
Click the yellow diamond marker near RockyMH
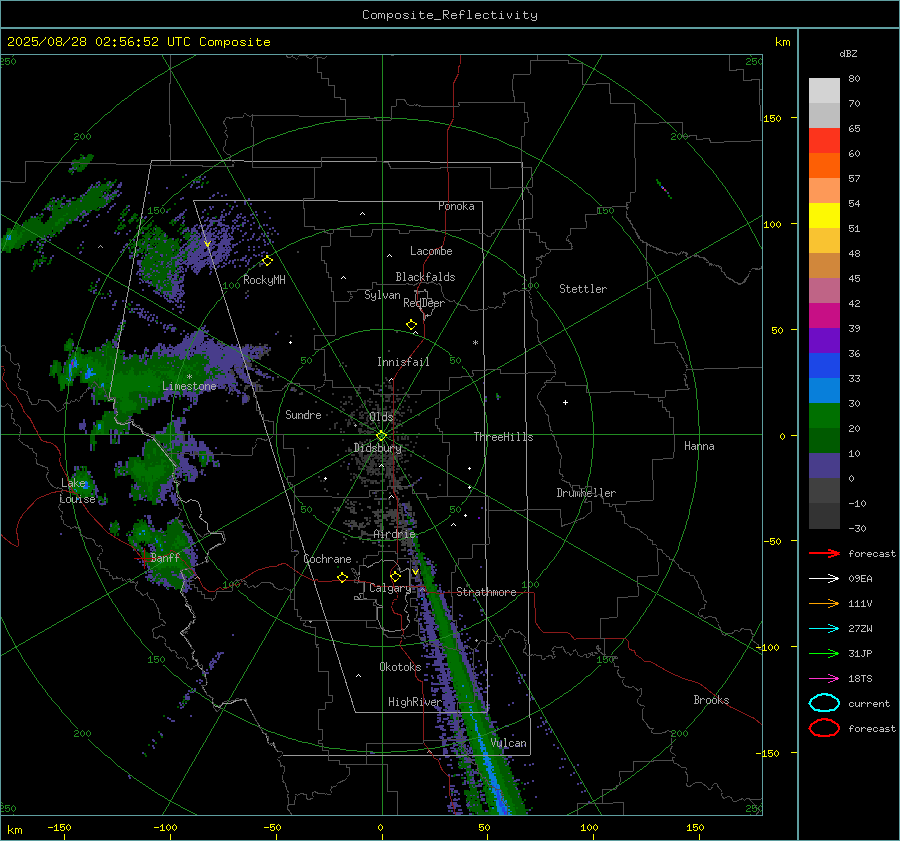pos(267,261)
